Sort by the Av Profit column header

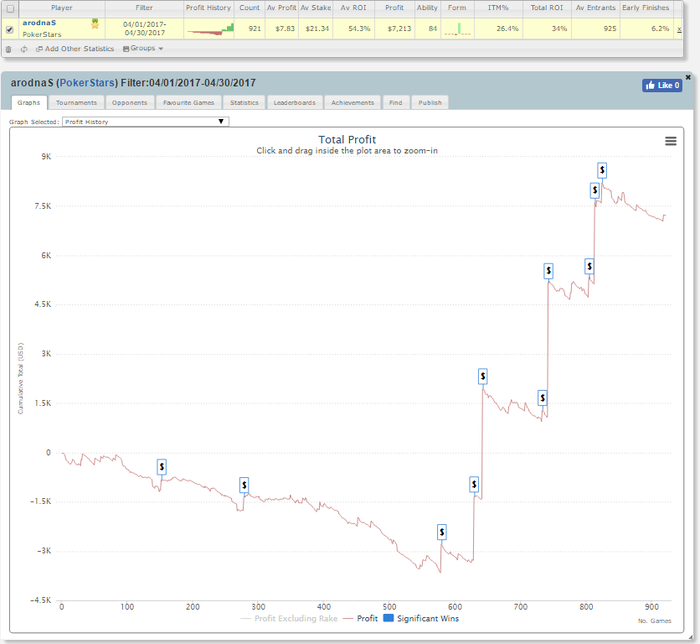point(282,8)
